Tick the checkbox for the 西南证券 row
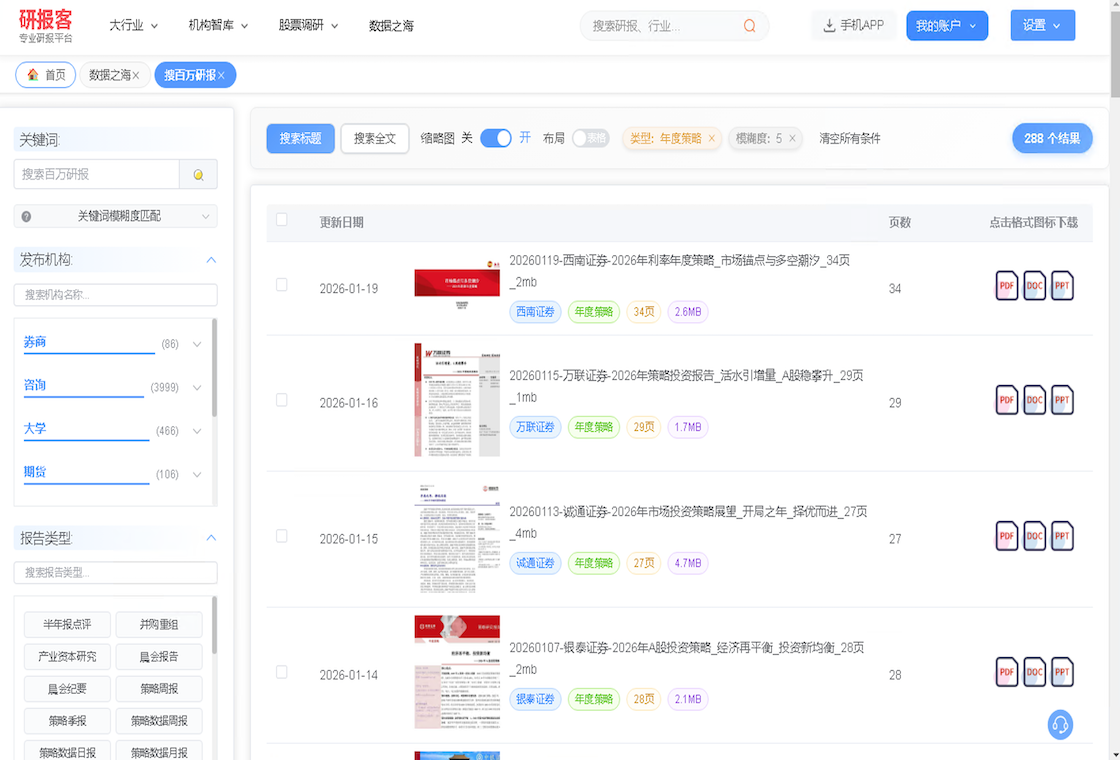 (282, 285)
